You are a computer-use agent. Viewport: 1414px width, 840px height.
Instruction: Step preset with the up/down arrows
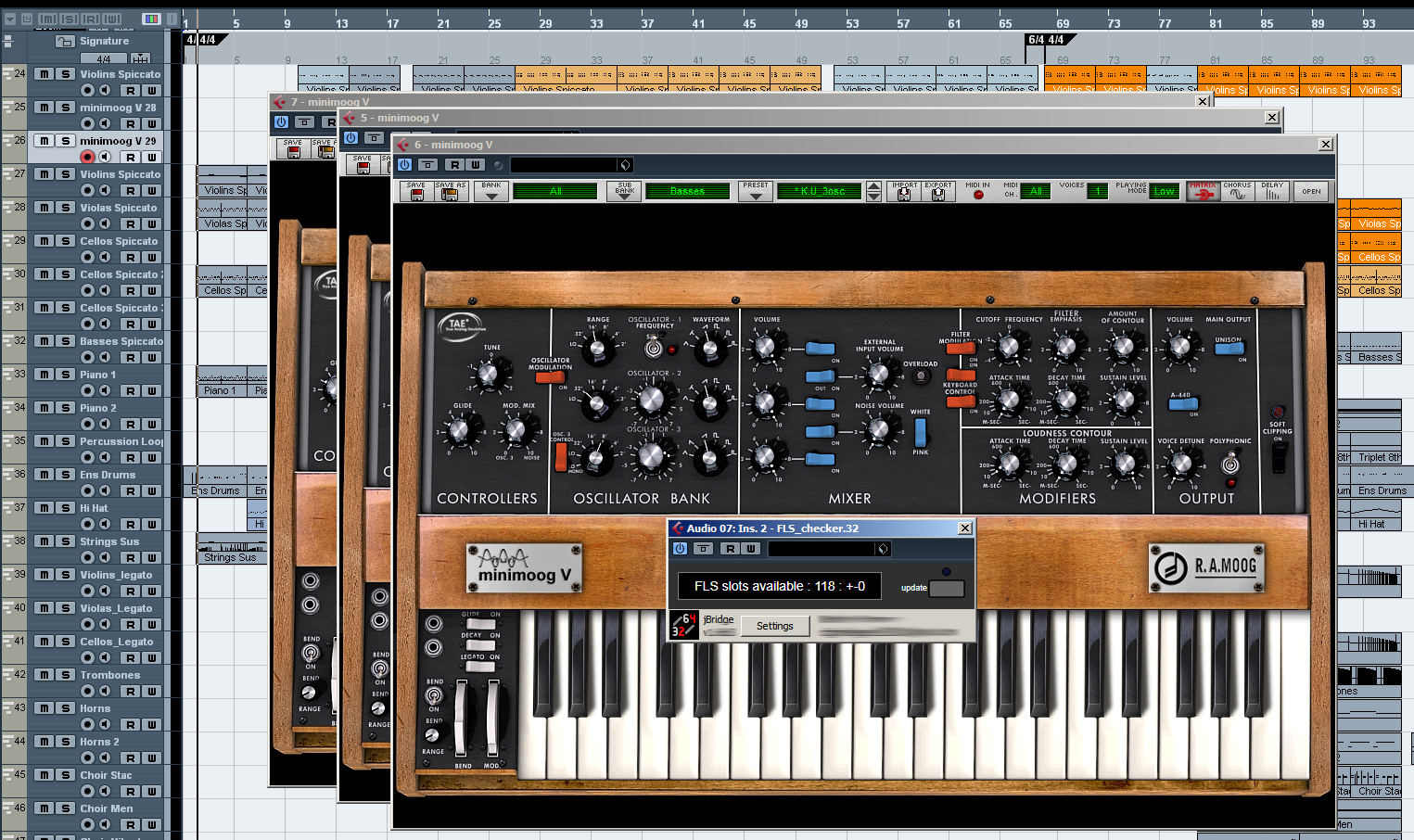(x=873, y=191)
